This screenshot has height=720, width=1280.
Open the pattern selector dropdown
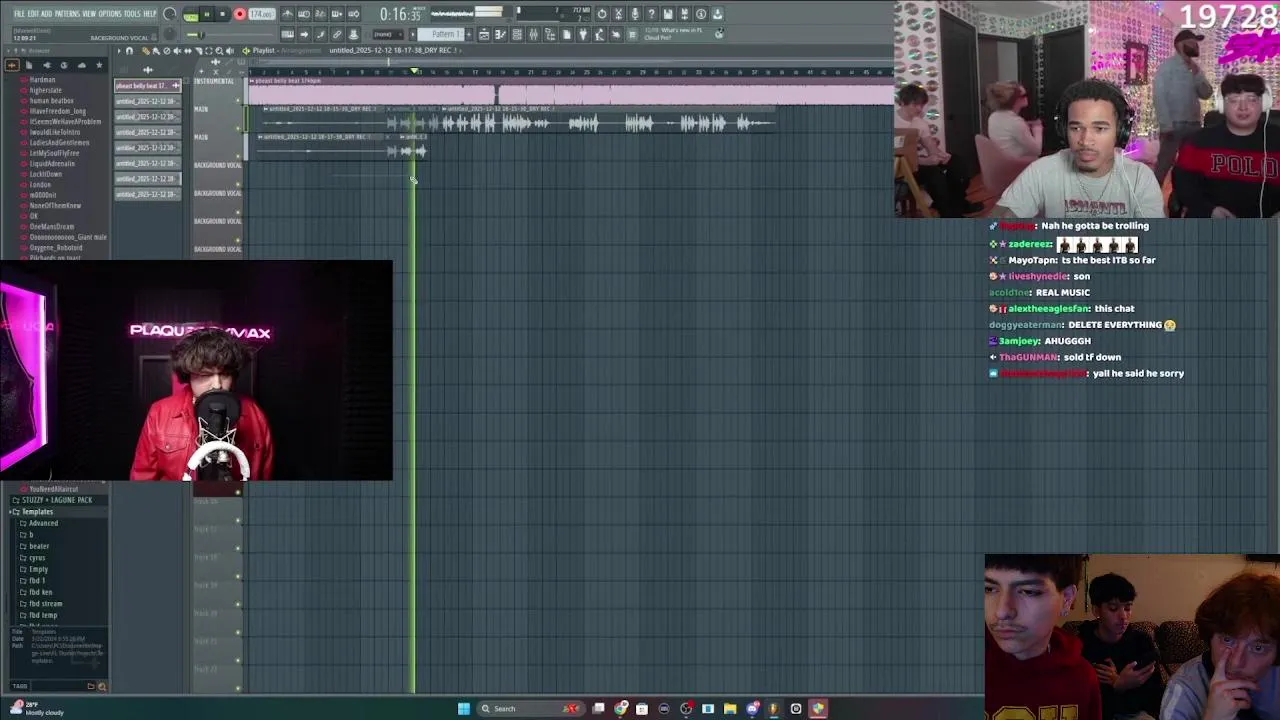(x=440, y=34)
